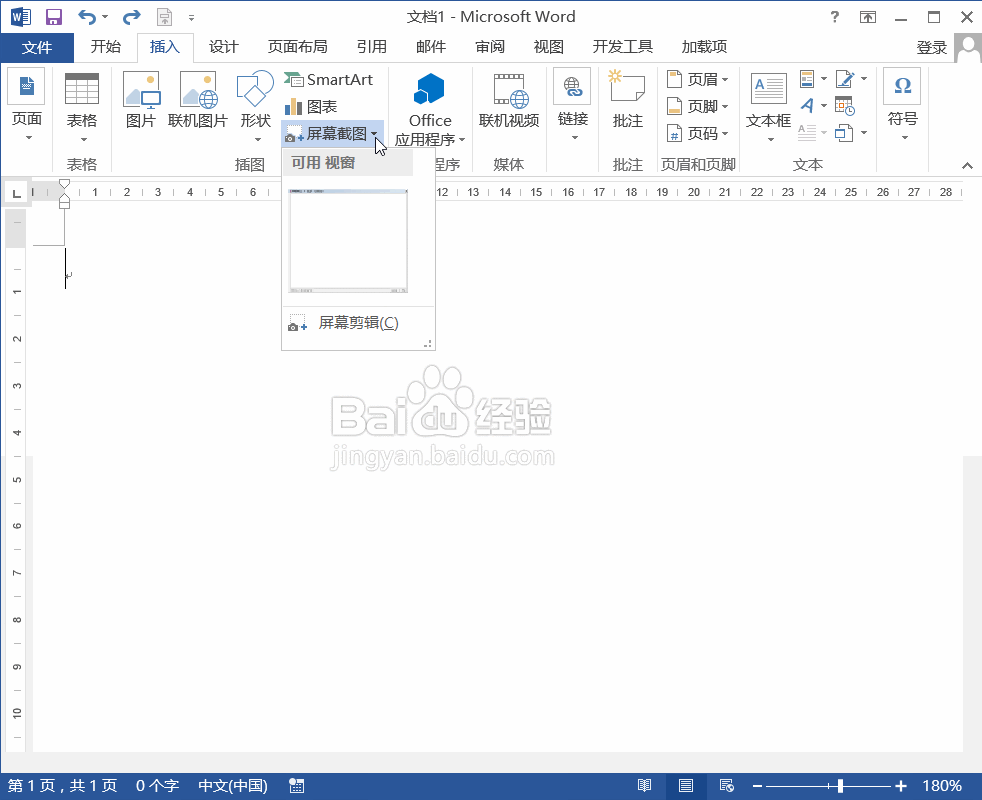This screenshot has width=982, height=800.
Task: Click the word count '0 个字'
Action: click(x=157, y=786)
